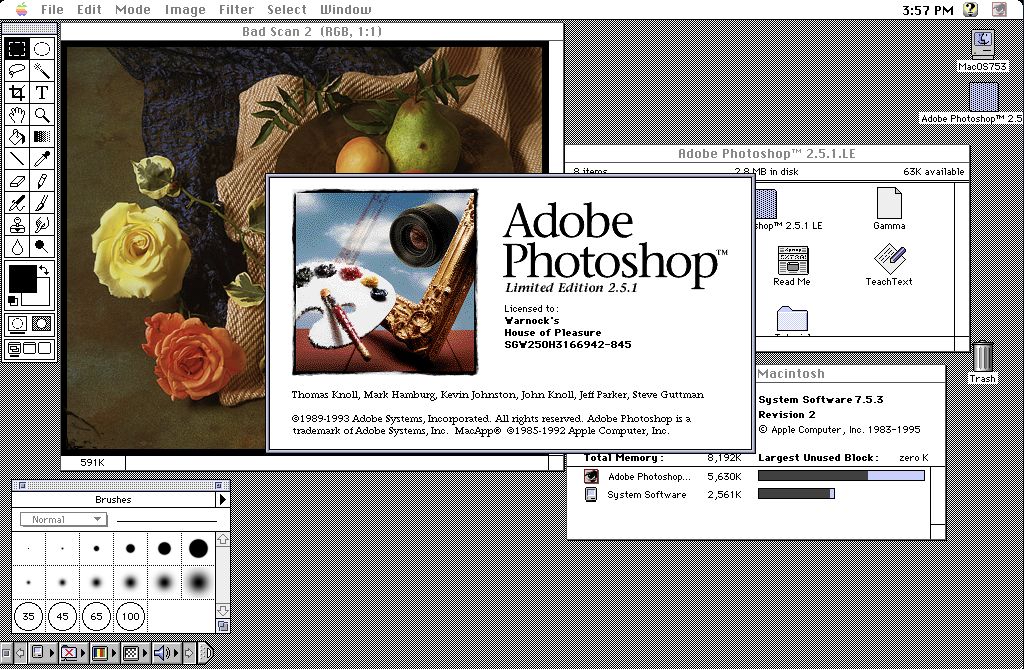
Task: Swap foreground and background colors
Action: 44,269
